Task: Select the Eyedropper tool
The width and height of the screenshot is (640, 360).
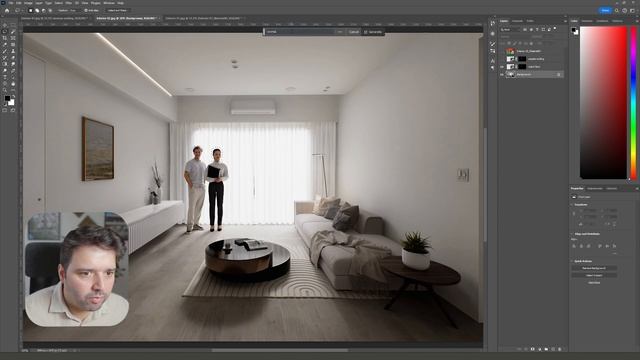Action: [4, 44]
